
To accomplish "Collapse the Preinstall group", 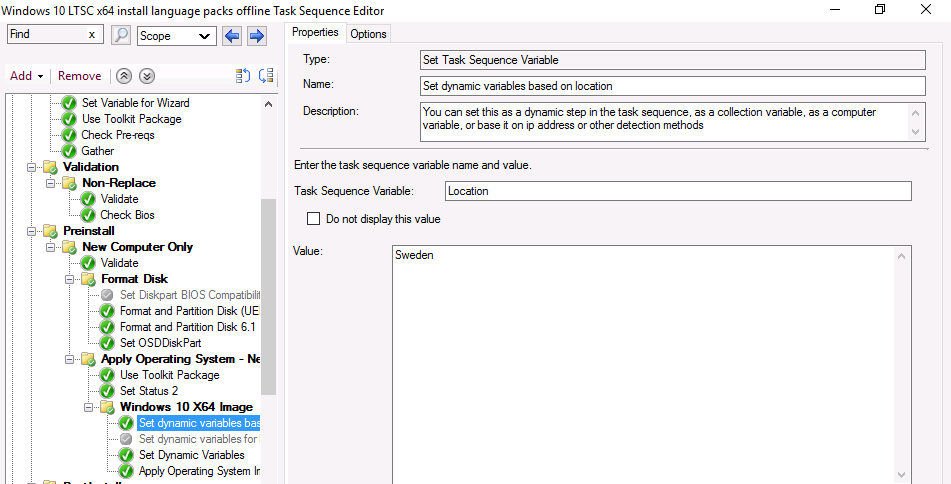I will click(x=32, y=231).
